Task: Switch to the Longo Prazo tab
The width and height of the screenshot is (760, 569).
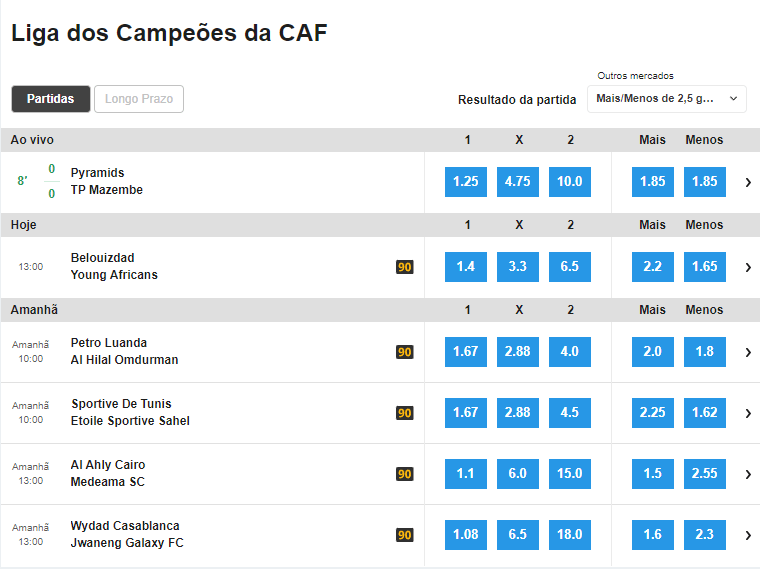Action: [x=139, y=99]
